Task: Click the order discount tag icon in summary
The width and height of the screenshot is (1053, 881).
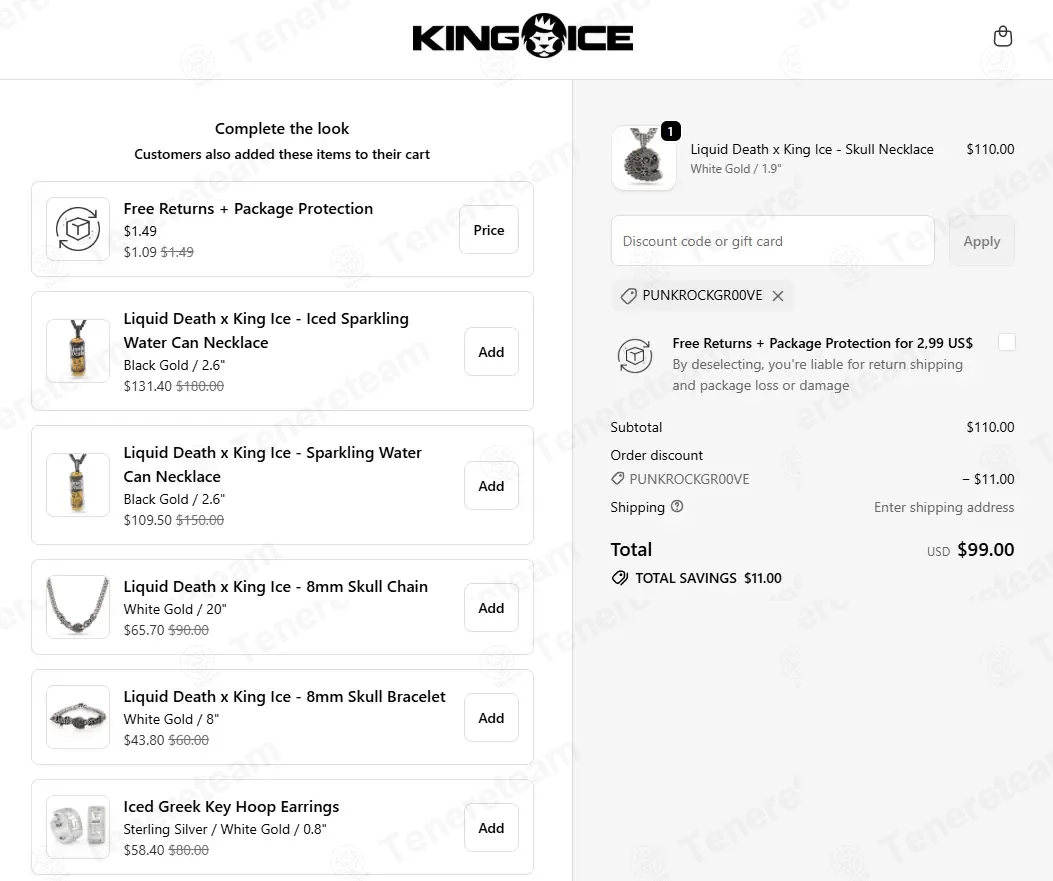Action: point(617,479)
